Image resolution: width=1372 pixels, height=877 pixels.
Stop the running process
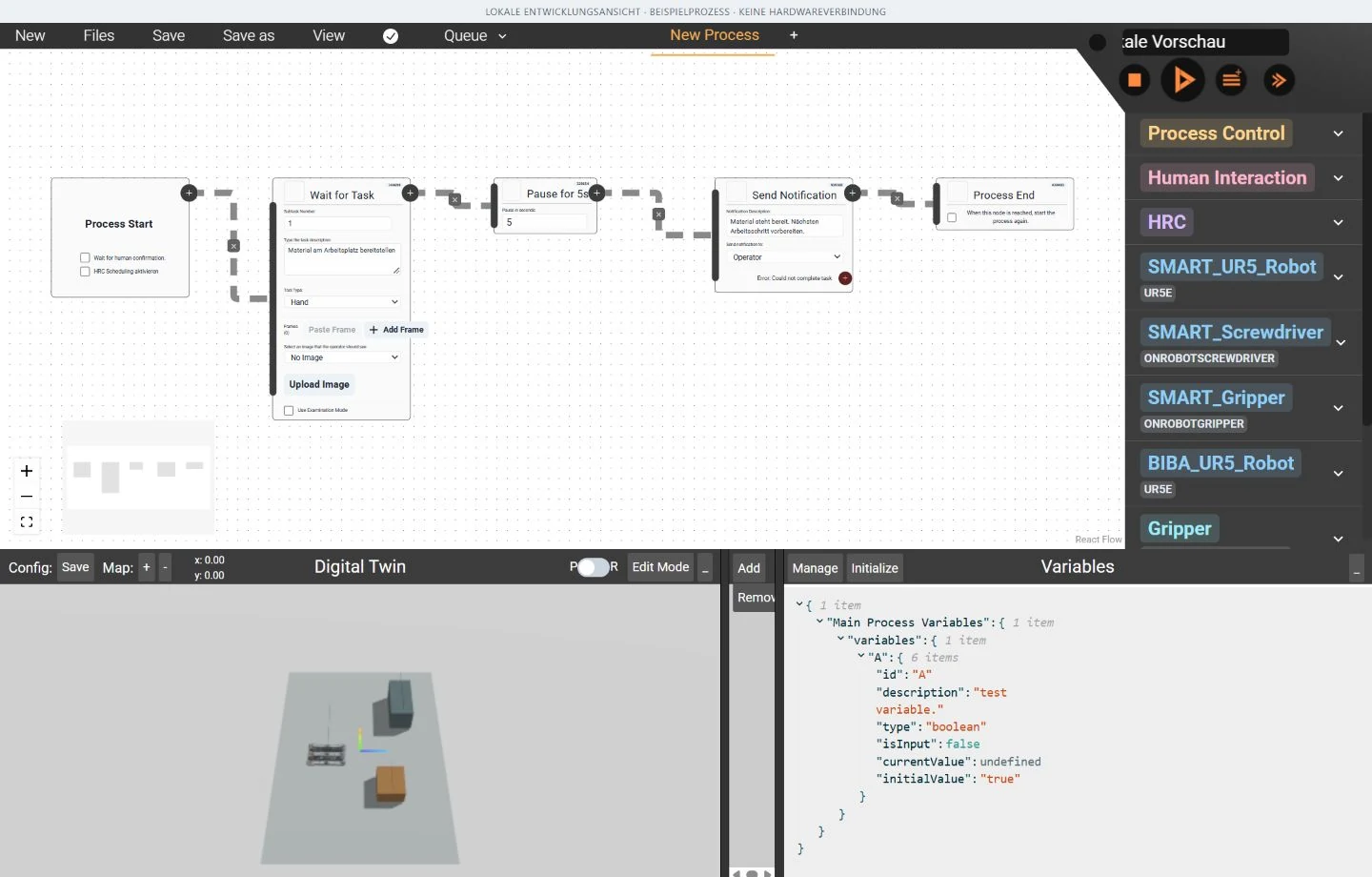point(1135,80)
